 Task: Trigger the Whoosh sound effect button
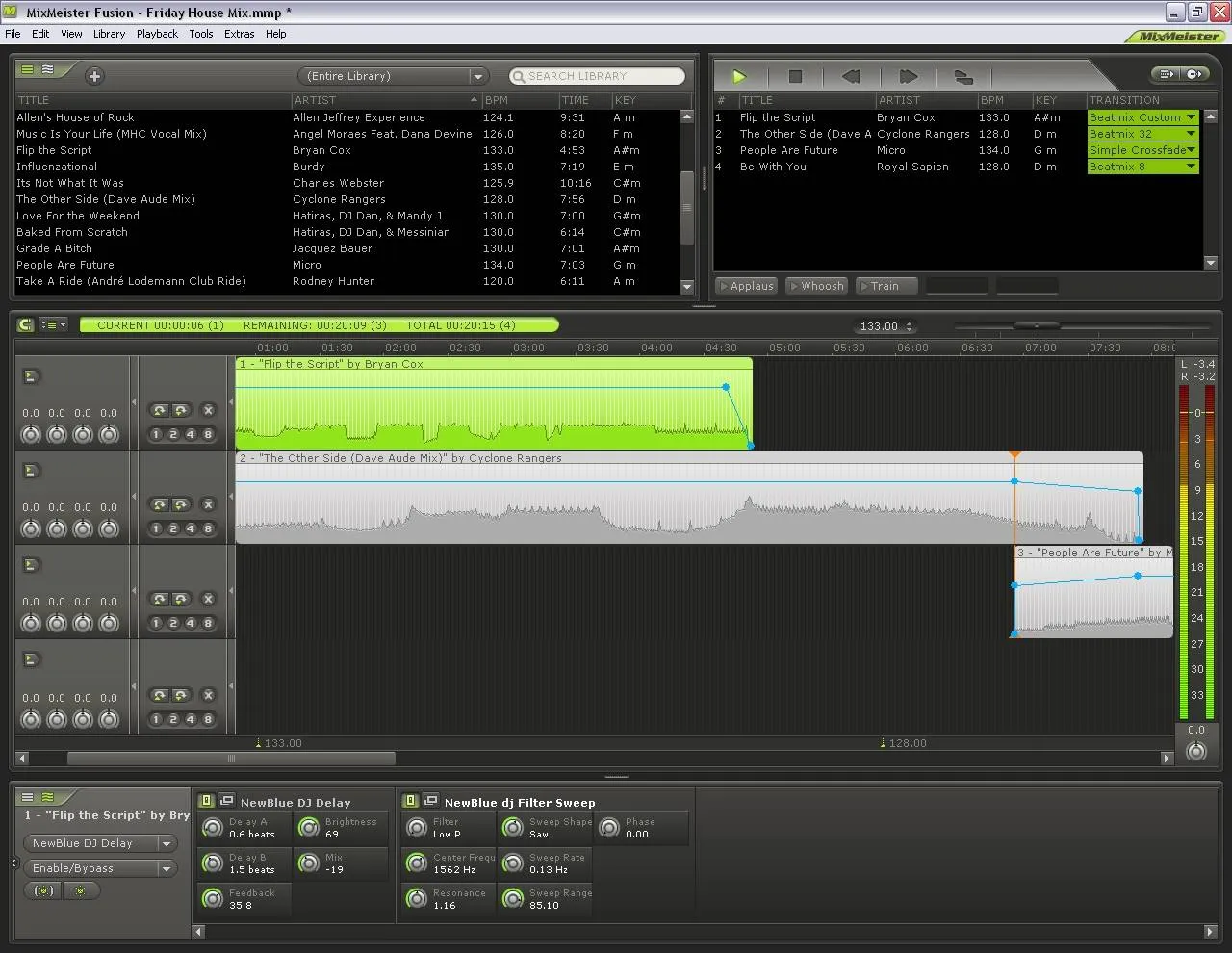(816, 285)
